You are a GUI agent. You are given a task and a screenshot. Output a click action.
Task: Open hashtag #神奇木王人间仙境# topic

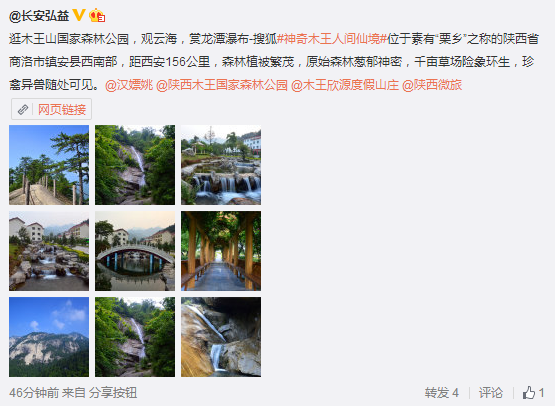(332, 39)
